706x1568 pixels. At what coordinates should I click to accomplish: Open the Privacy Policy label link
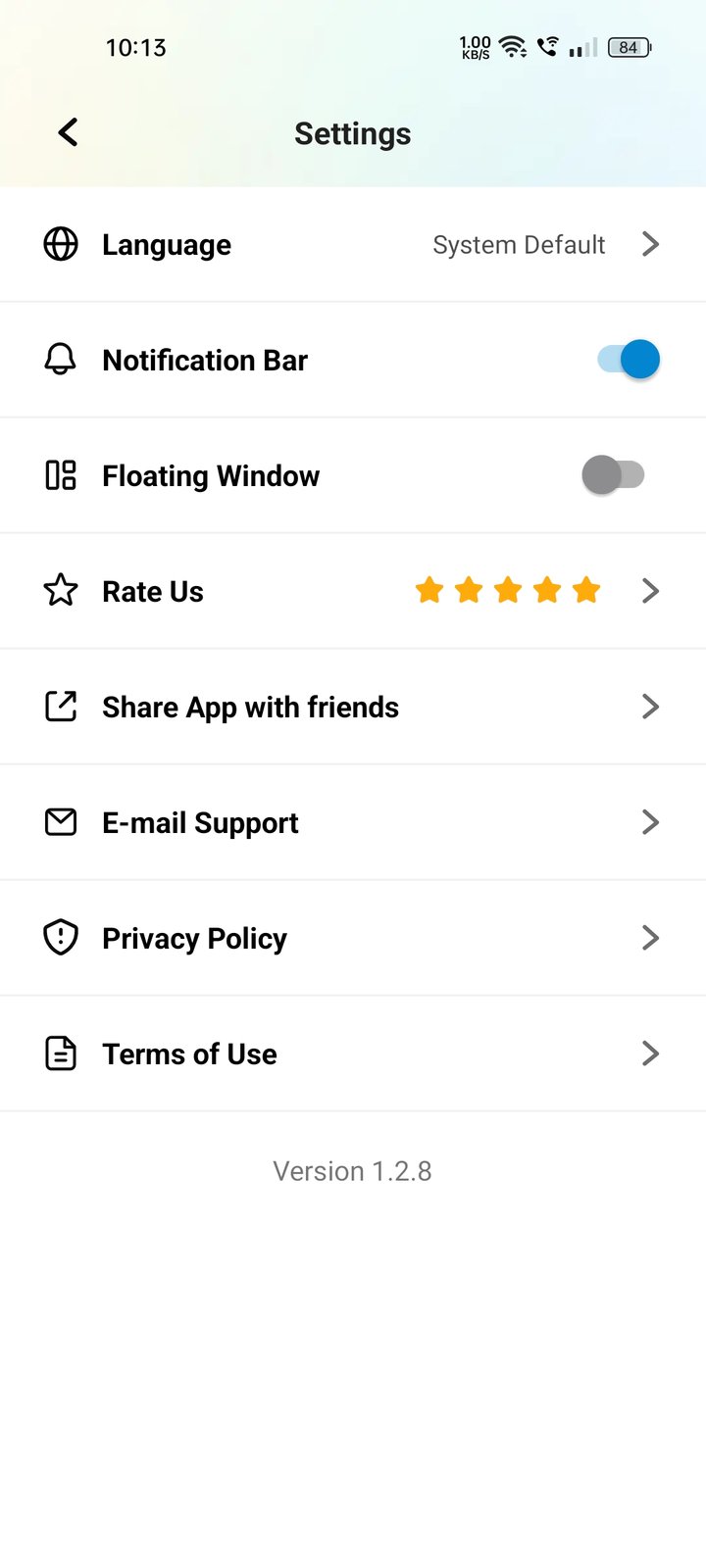[x=194, y=939]
